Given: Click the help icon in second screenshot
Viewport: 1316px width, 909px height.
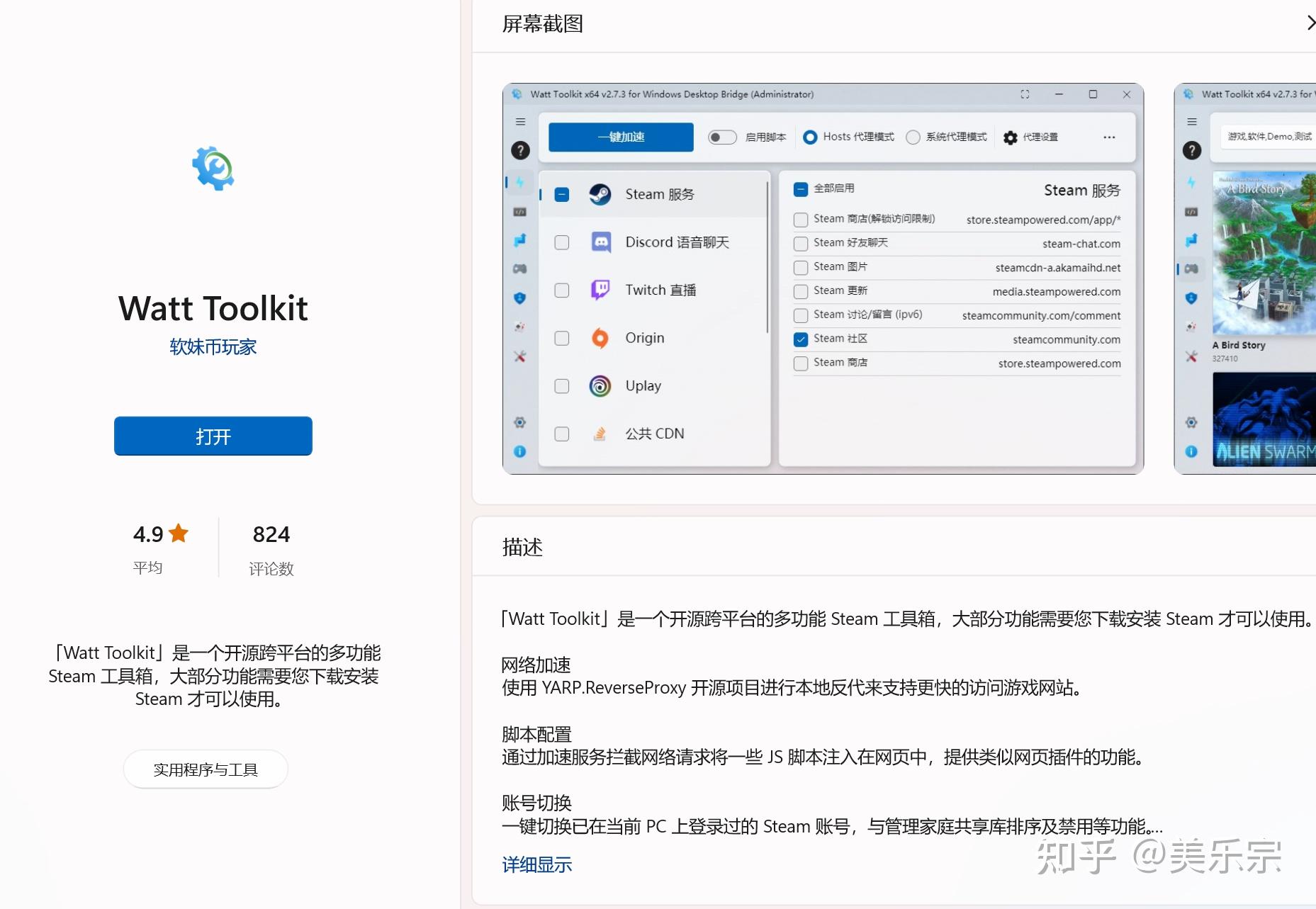Looking at the screenshot, I should pos(1192,150).
